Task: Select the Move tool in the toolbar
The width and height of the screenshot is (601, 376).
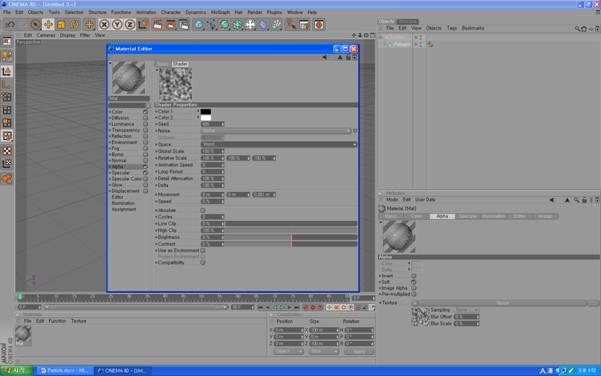Action: point(48,25)
